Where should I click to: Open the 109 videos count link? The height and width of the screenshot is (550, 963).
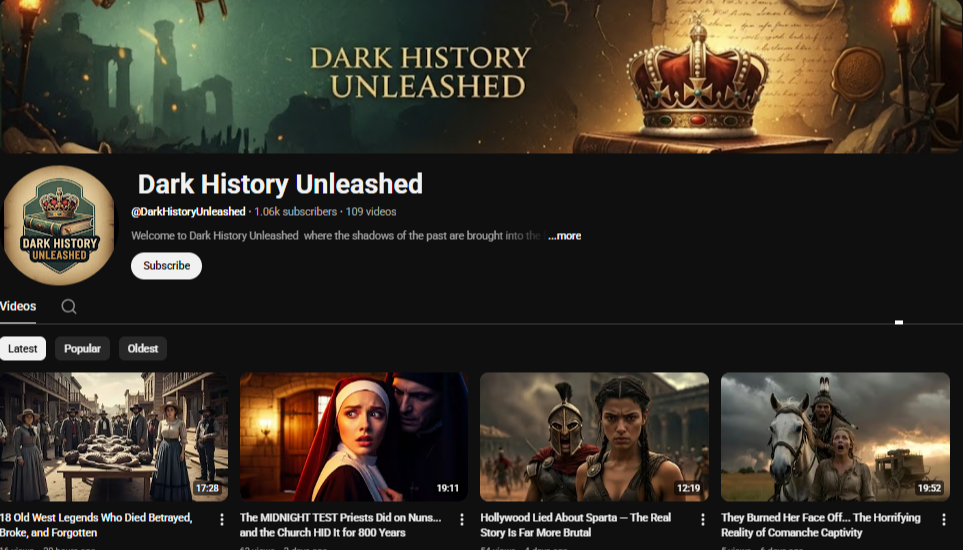click(371, 212)
